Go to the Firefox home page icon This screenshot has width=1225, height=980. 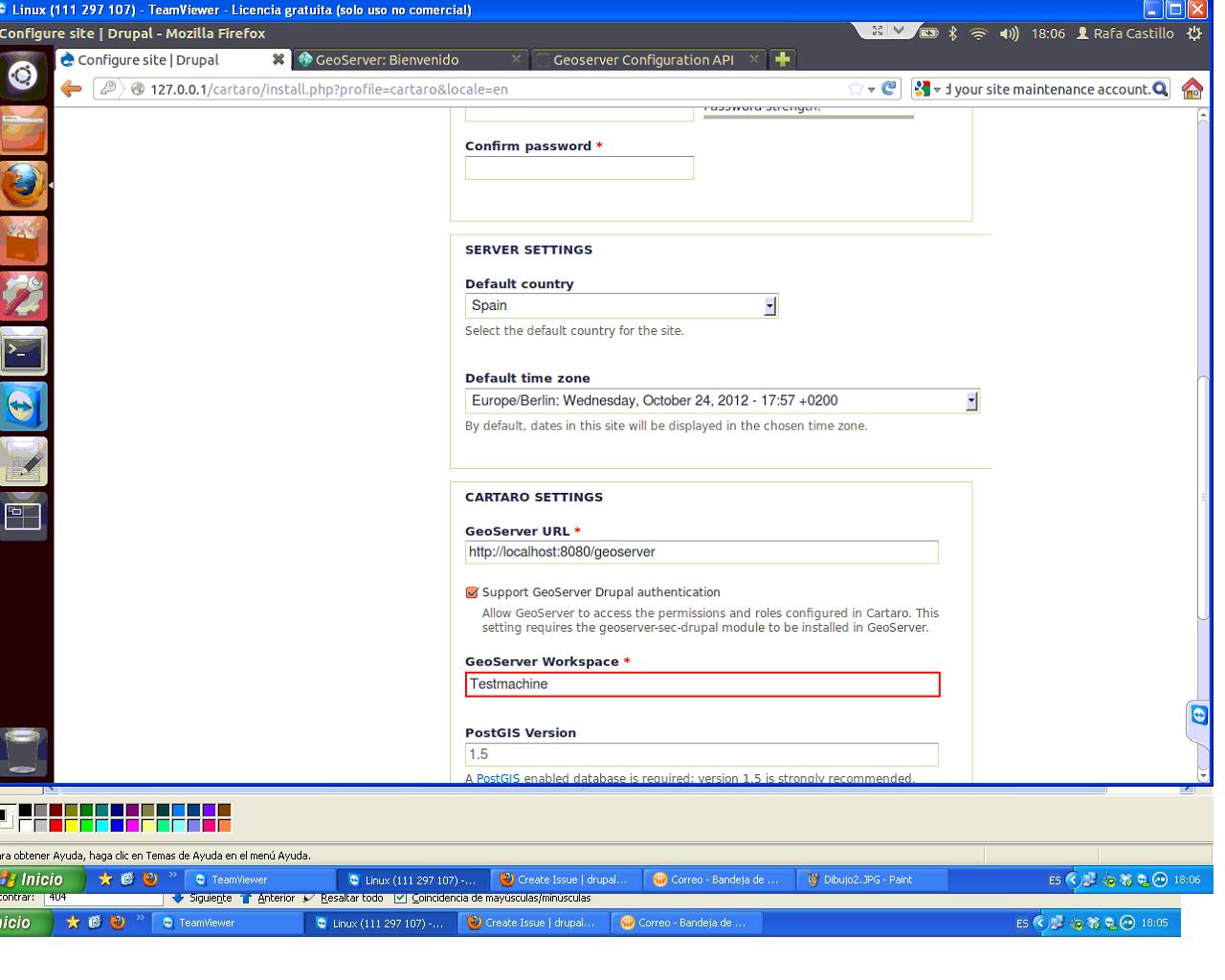pos(1192,89)
